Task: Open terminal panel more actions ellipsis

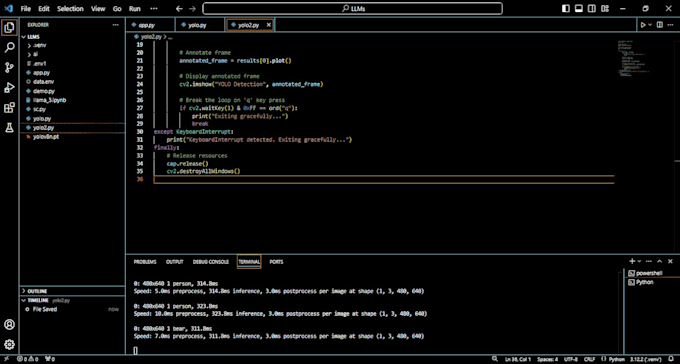Action: (649, 261)
